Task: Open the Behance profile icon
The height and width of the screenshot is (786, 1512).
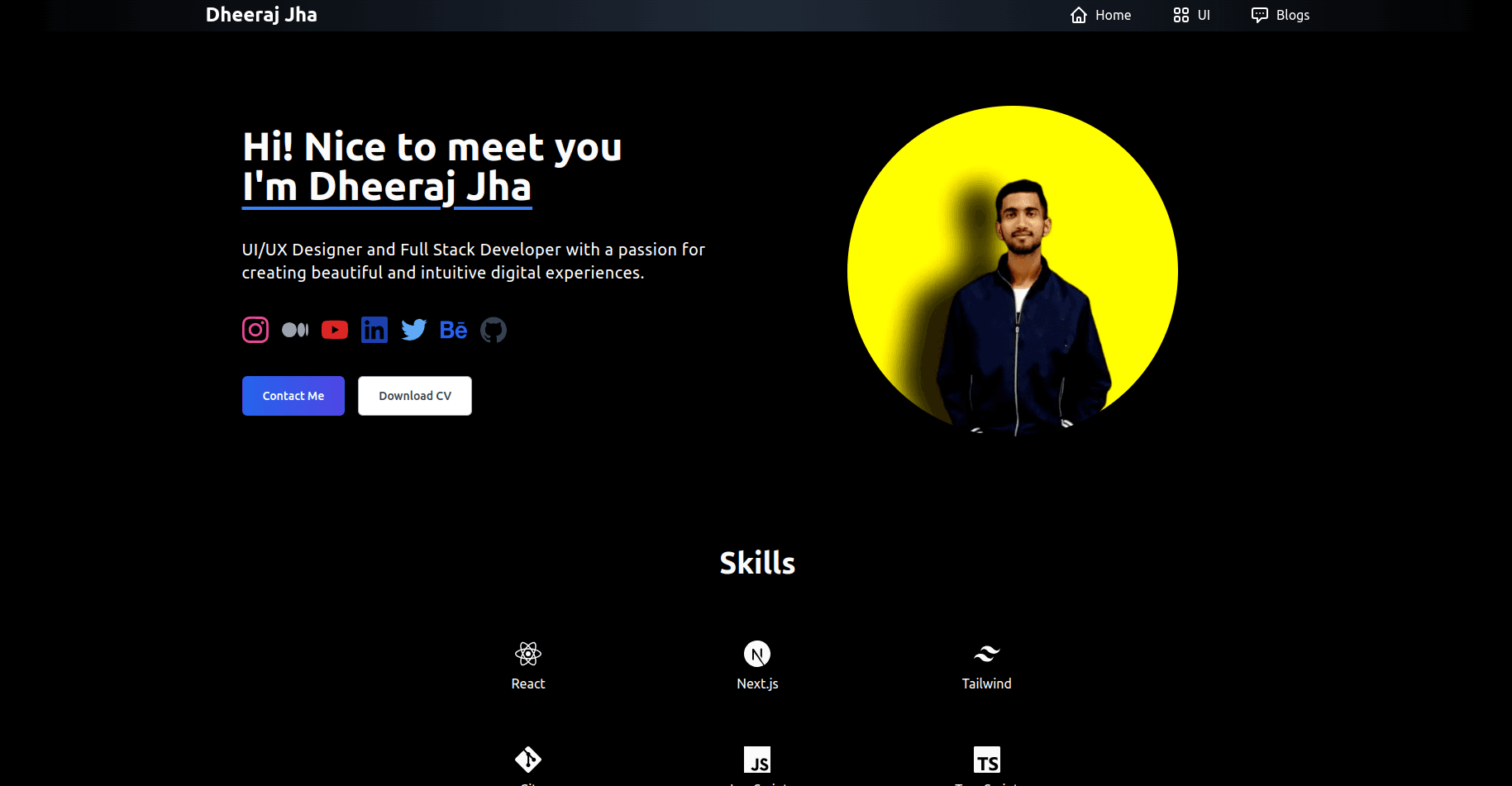Action: point(454,330)
